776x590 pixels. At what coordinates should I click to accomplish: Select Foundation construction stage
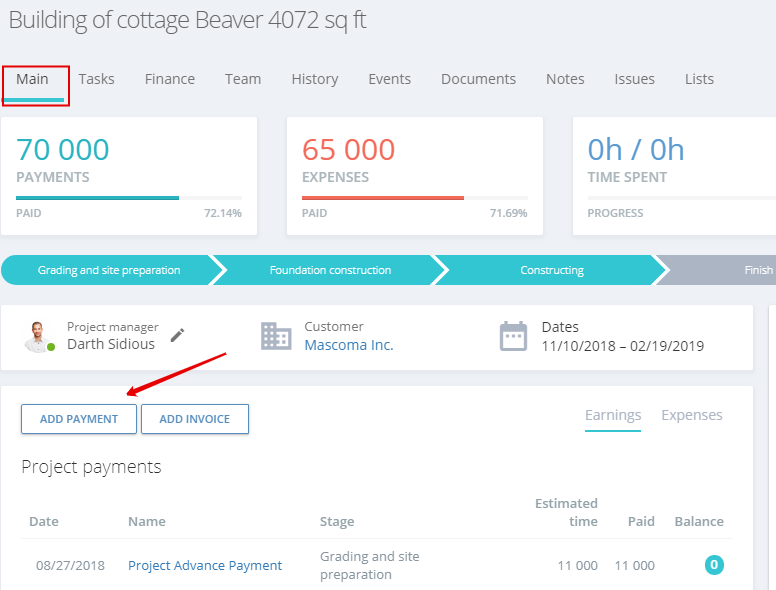[330, 270]
